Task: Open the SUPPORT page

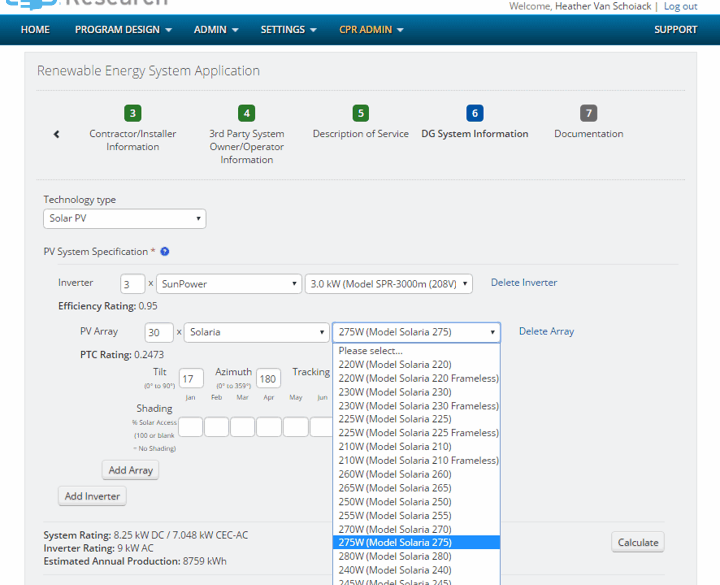Action: tap(675, 30)
